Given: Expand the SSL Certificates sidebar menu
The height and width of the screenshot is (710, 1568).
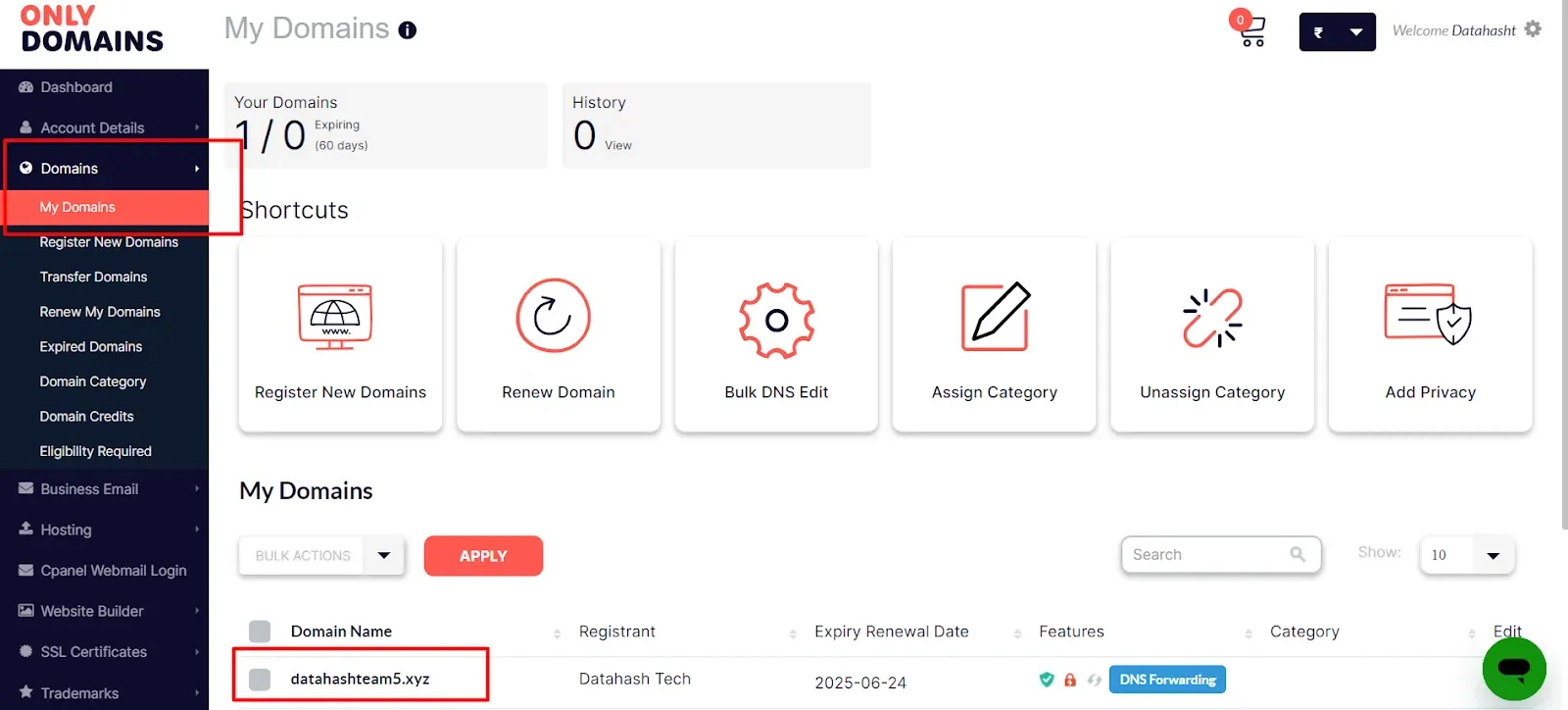Looking at the screenshot, I should 104,652.
